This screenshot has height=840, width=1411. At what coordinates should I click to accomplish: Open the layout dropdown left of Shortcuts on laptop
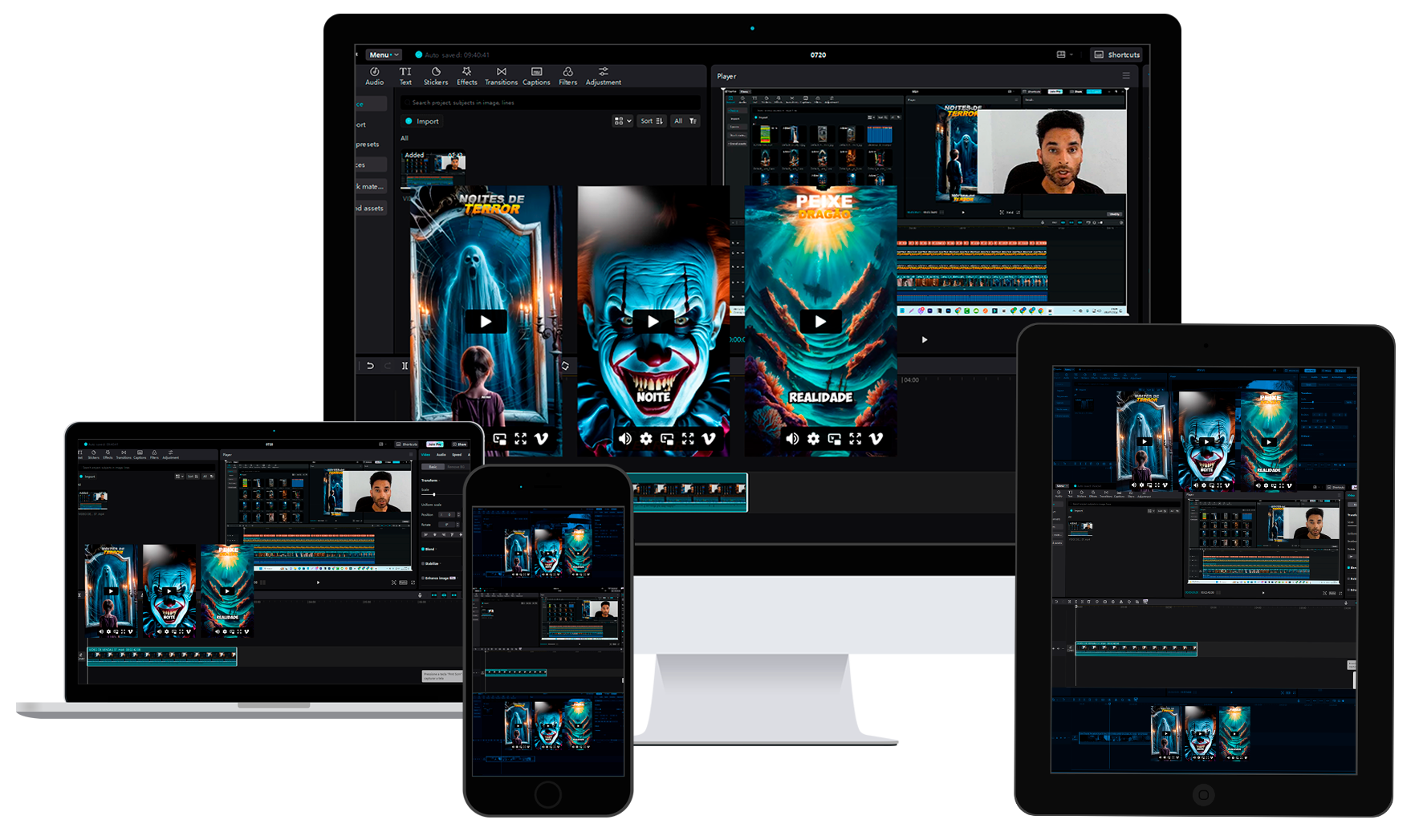coord(382,444)
